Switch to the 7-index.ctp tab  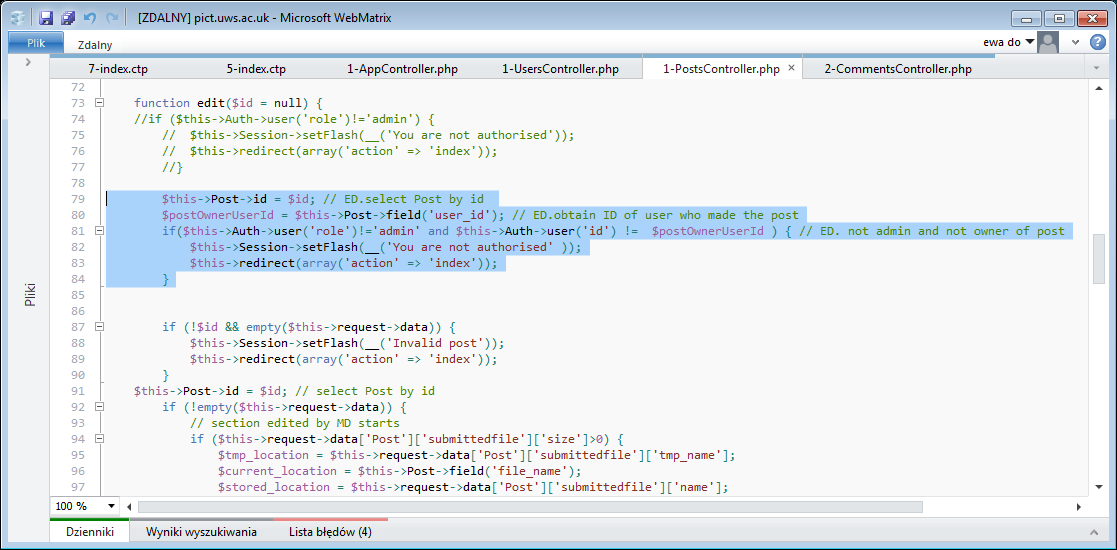tap(118, 69)
